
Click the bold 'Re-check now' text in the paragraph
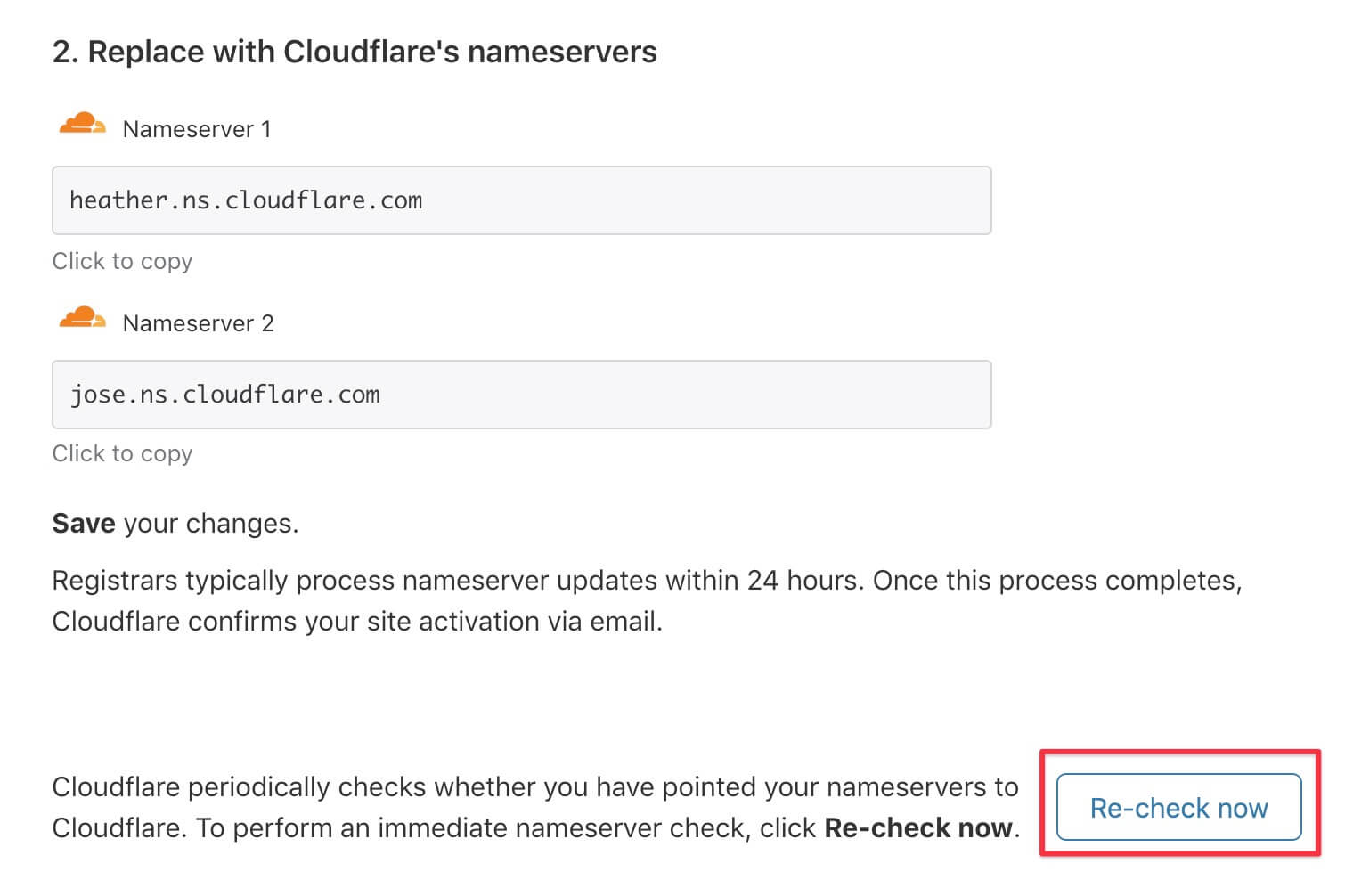[918, 827]
